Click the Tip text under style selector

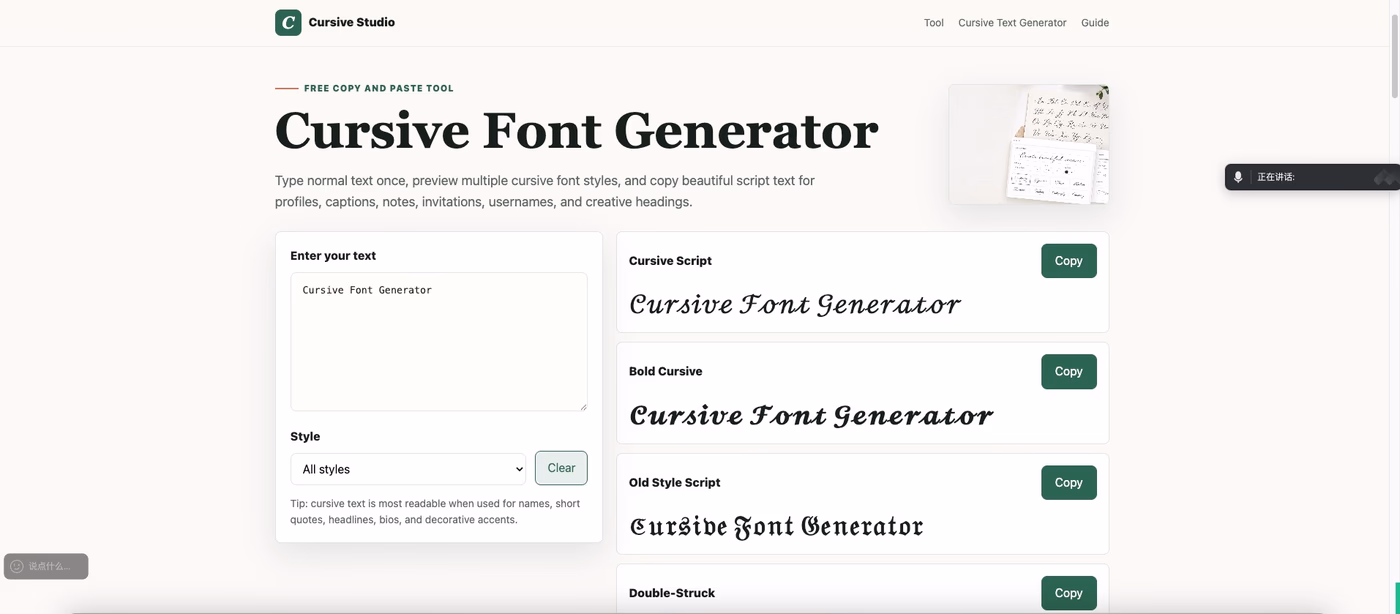[x=435, y=512]
